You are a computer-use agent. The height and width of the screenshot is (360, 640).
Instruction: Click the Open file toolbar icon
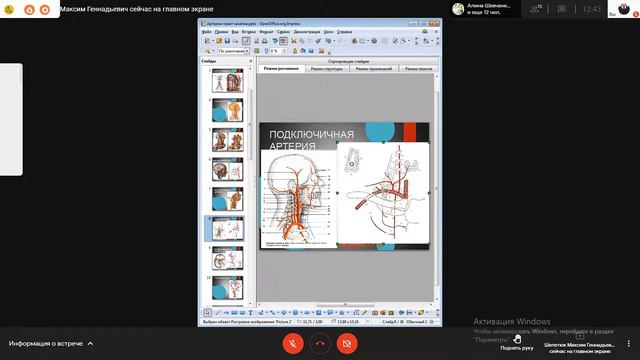click(219, 41)
